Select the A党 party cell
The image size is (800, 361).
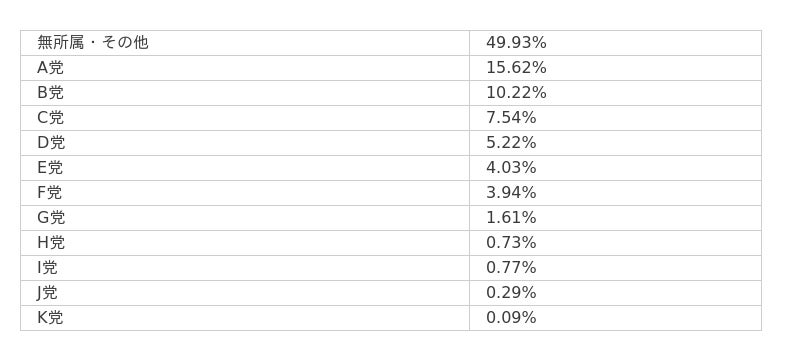pos(245,68)
